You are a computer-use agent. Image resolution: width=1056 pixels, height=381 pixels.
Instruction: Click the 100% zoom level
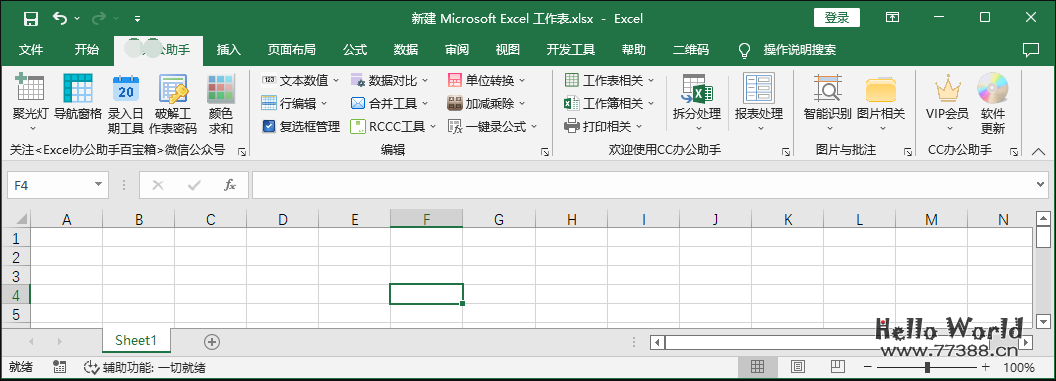(1019, 368)
